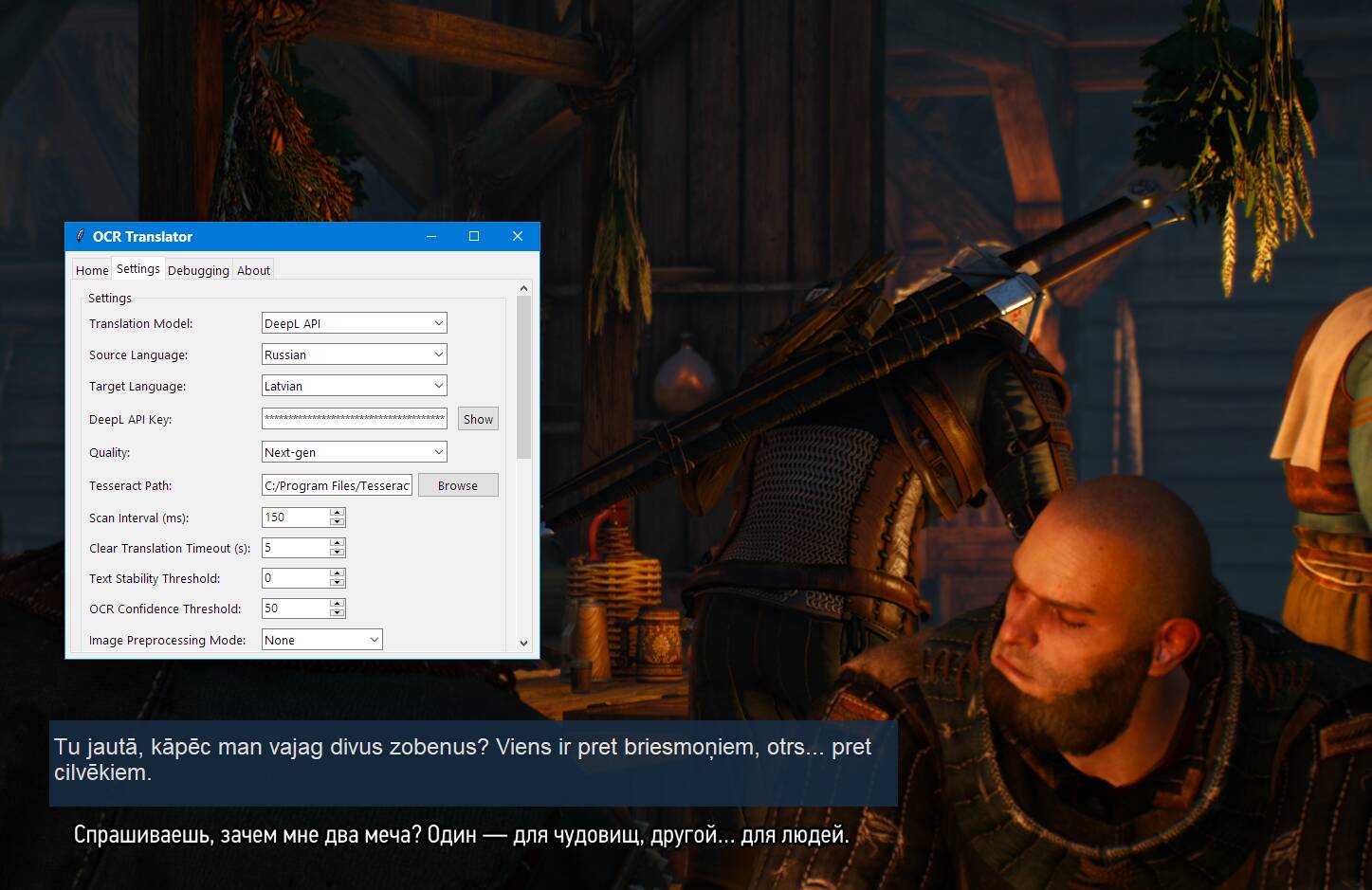Decrease Scan Interval with down arrow
This screenshot has height=890, width=1372.
(337, 522)
